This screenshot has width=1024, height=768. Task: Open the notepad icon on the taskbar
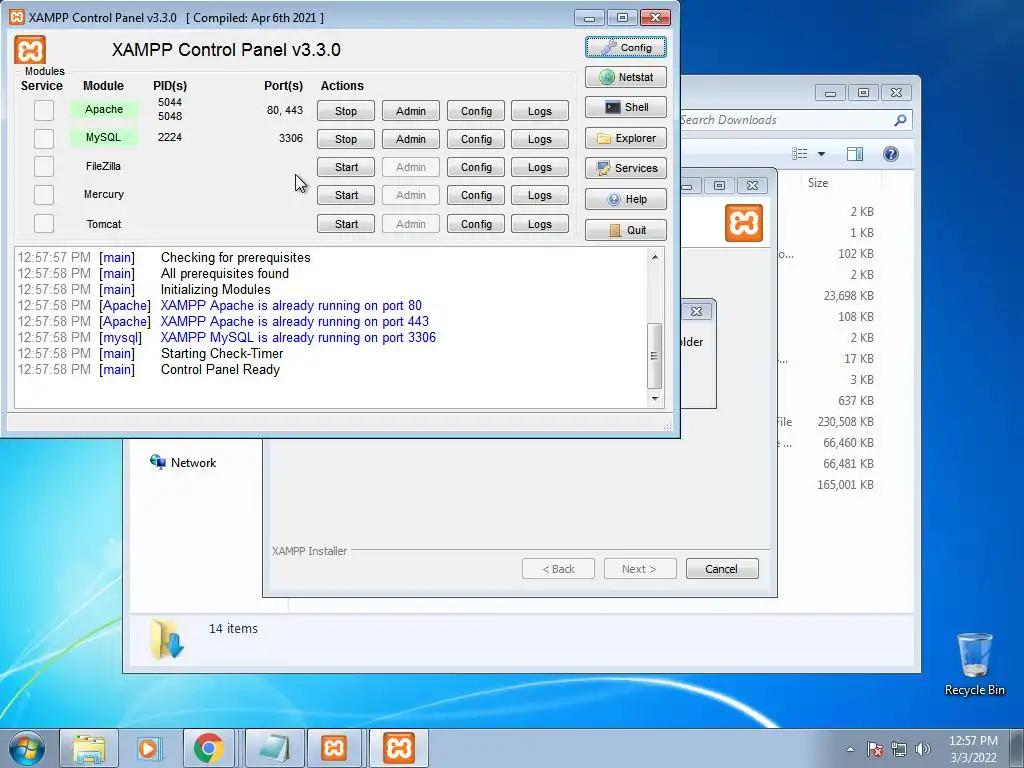[x=274, y=748]
